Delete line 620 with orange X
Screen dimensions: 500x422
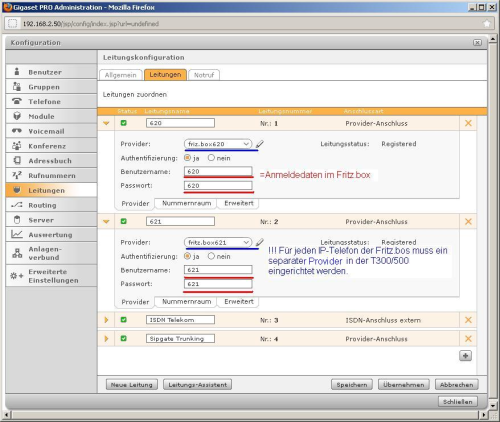468,123
